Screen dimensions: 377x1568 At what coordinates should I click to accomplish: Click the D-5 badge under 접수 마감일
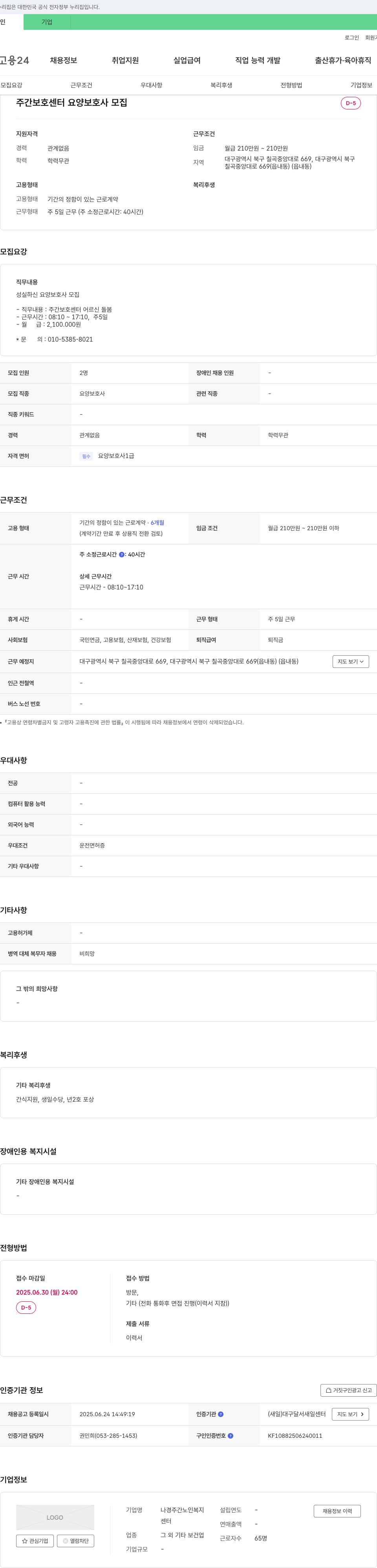(x=26, y=1308)
